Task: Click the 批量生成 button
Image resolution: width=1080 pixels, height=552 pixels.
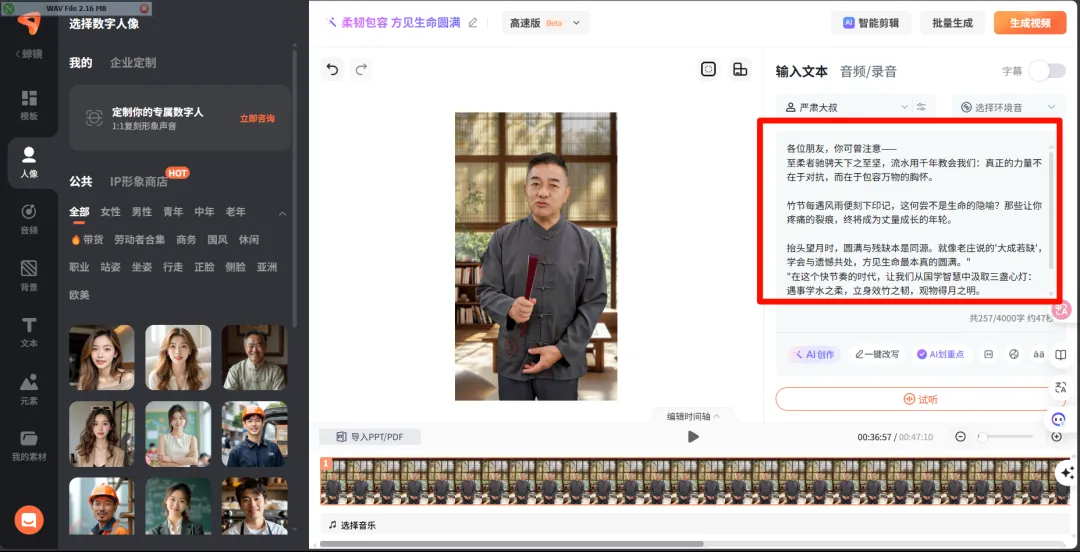Action: [x=953, y=23]
